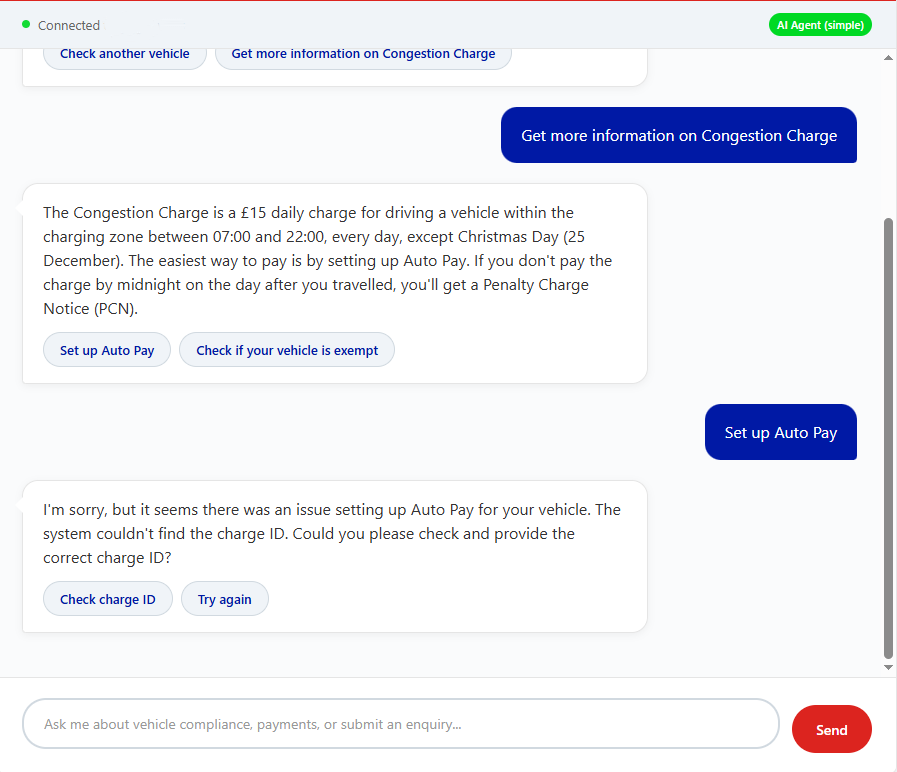The width and height of the screenshot is (897, 772).
Task: Choose the Set up Auto Pay suggestion chip
Action: coord(107,351)
